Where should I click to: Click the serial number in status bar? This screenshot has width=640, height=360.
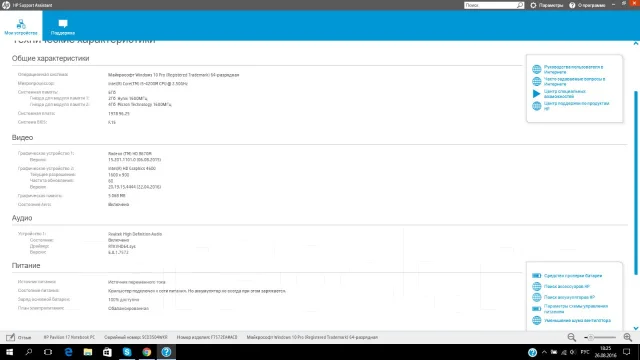[136, 337]
